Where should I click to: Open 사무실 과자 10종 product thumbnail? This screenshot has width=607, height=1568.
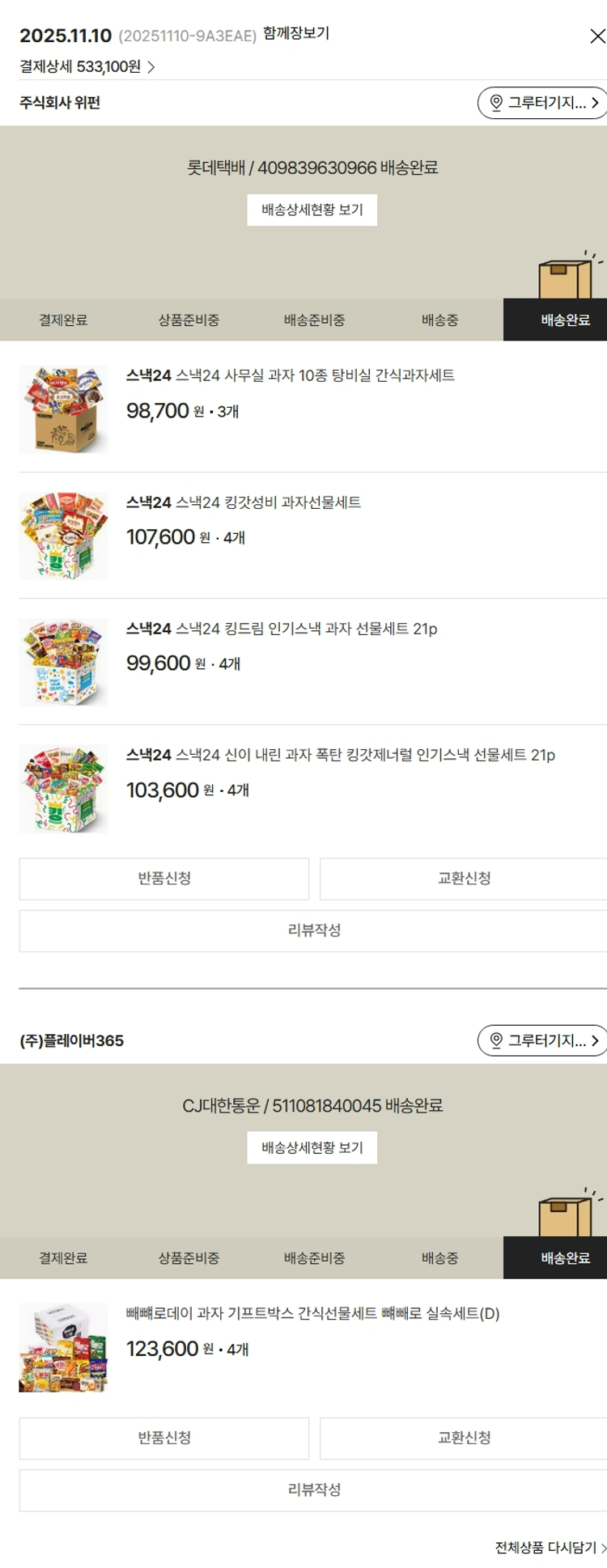click(x=63, y=409)
